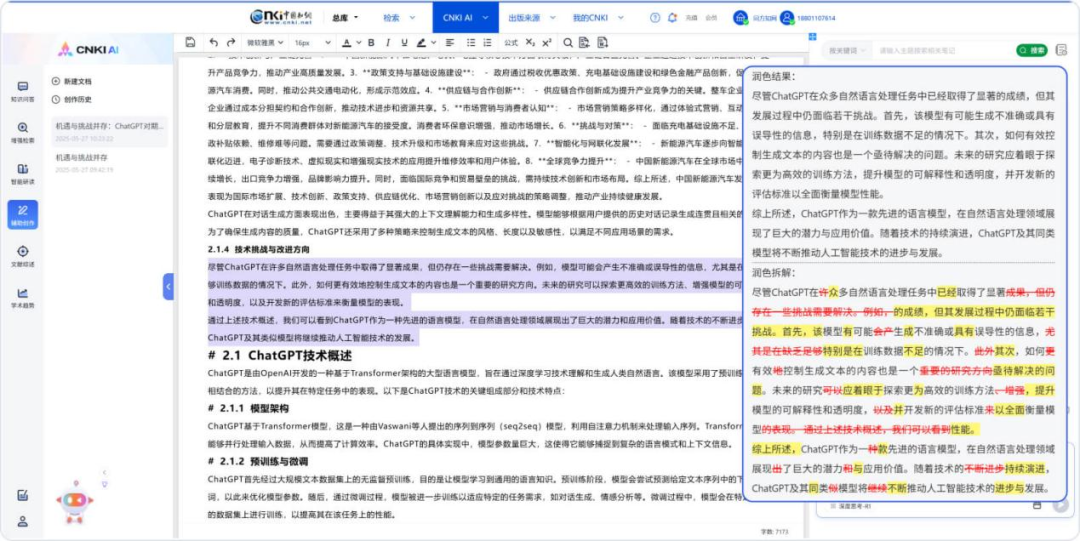The image size is (1080, 541).
Task: Open the 增强检索 sidebar module
Action: coord(22,132)
